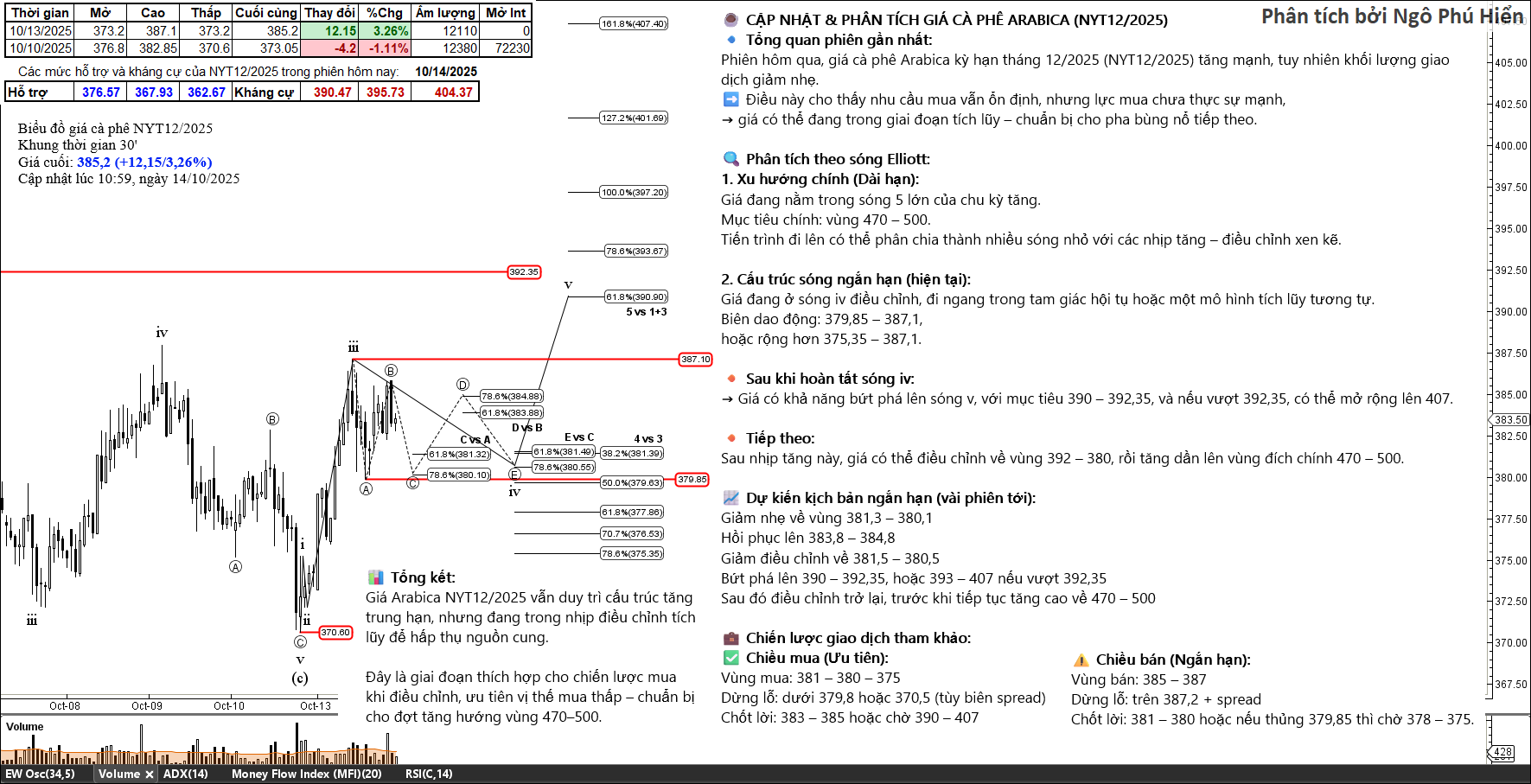Click the 379.85 support level label
This screenshot has width=1531, height=784.
point(692,479)
